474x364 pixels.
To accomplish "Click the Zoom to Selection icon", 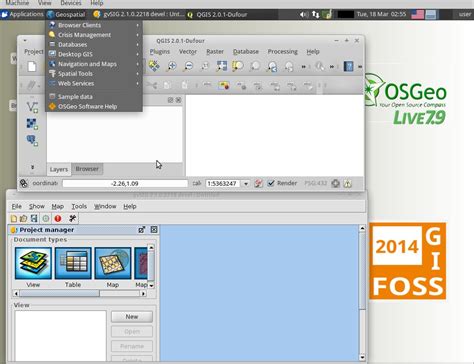I will point(238,66).
